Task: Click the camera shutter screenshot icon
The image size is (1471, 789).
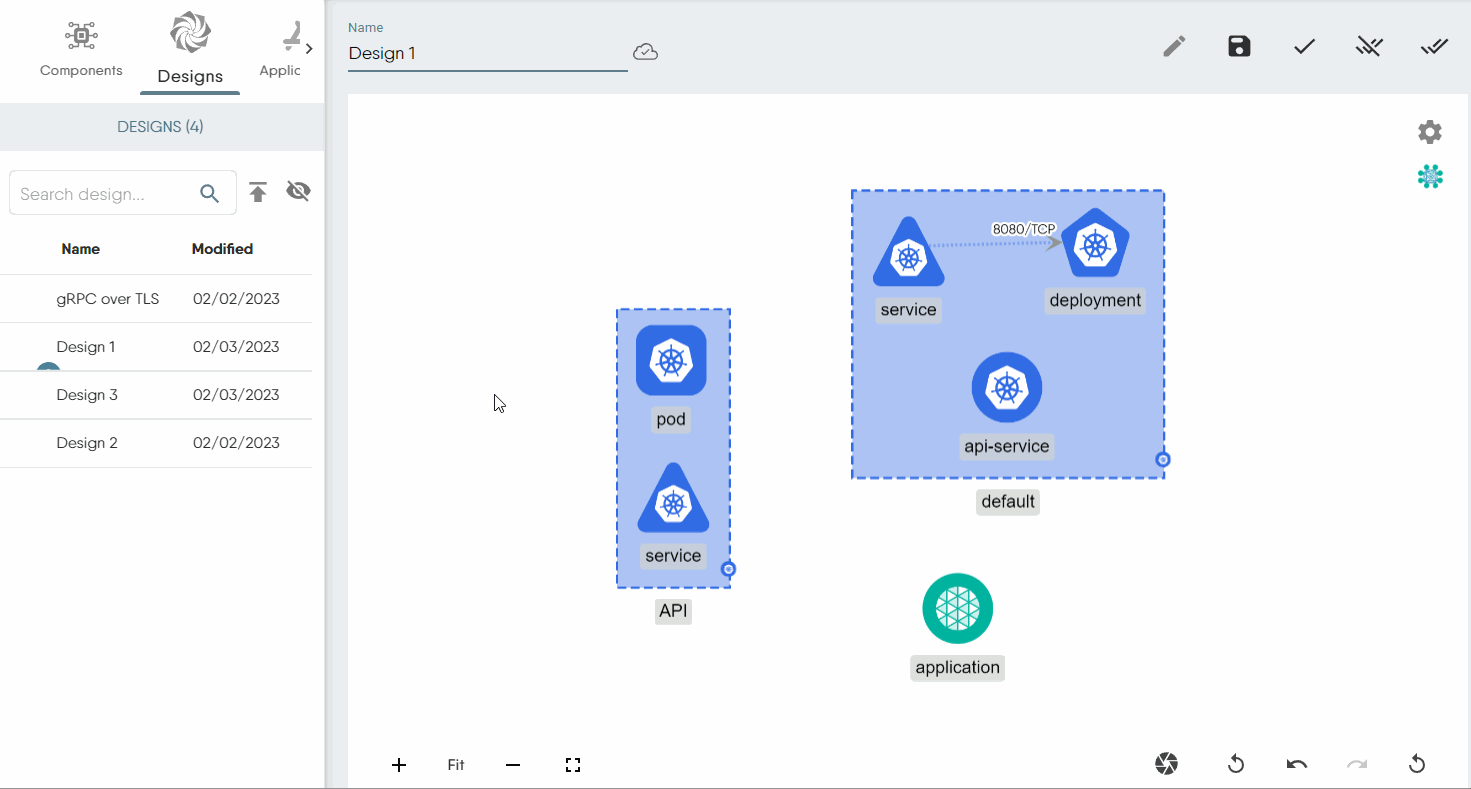Action: coord(1166,764)
